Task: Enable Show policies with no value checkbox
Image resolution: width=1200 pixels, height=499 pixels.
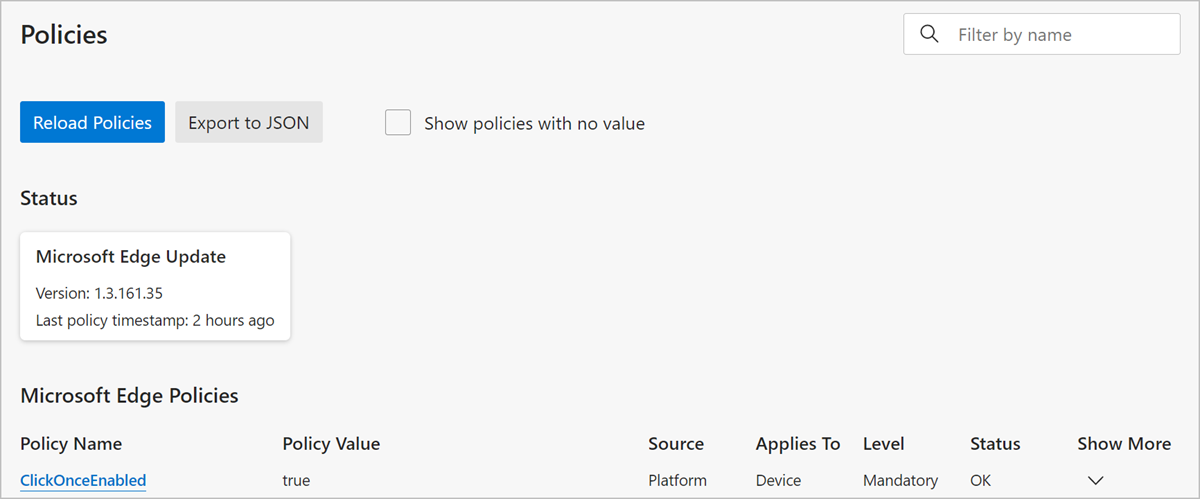Action: coord(398,123)
